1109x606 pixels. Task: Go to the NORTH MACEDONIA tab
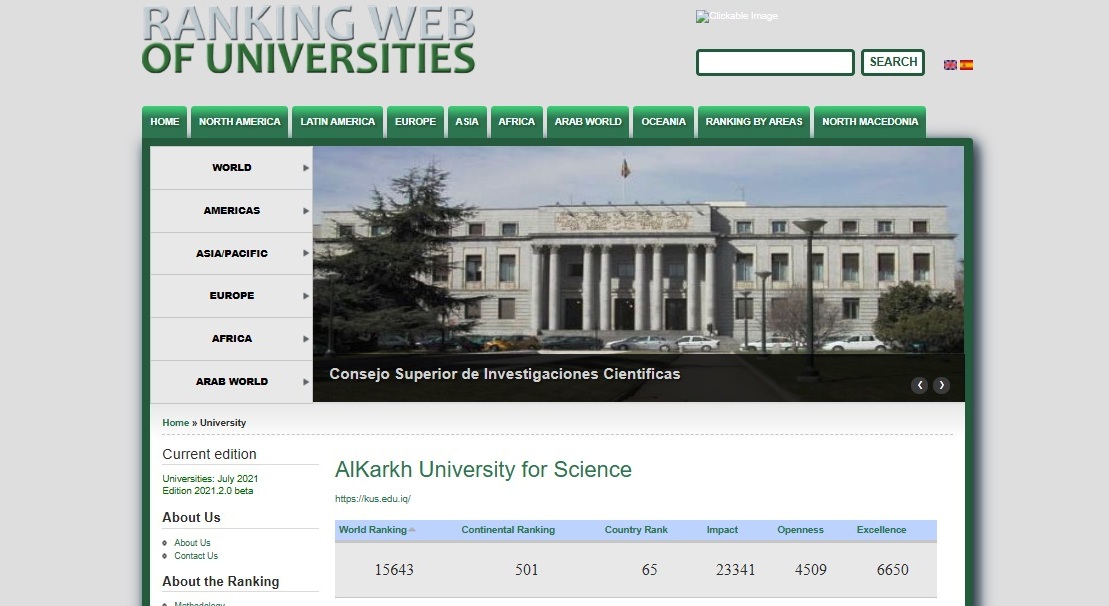pyautogui.click(x=869, y=122)
